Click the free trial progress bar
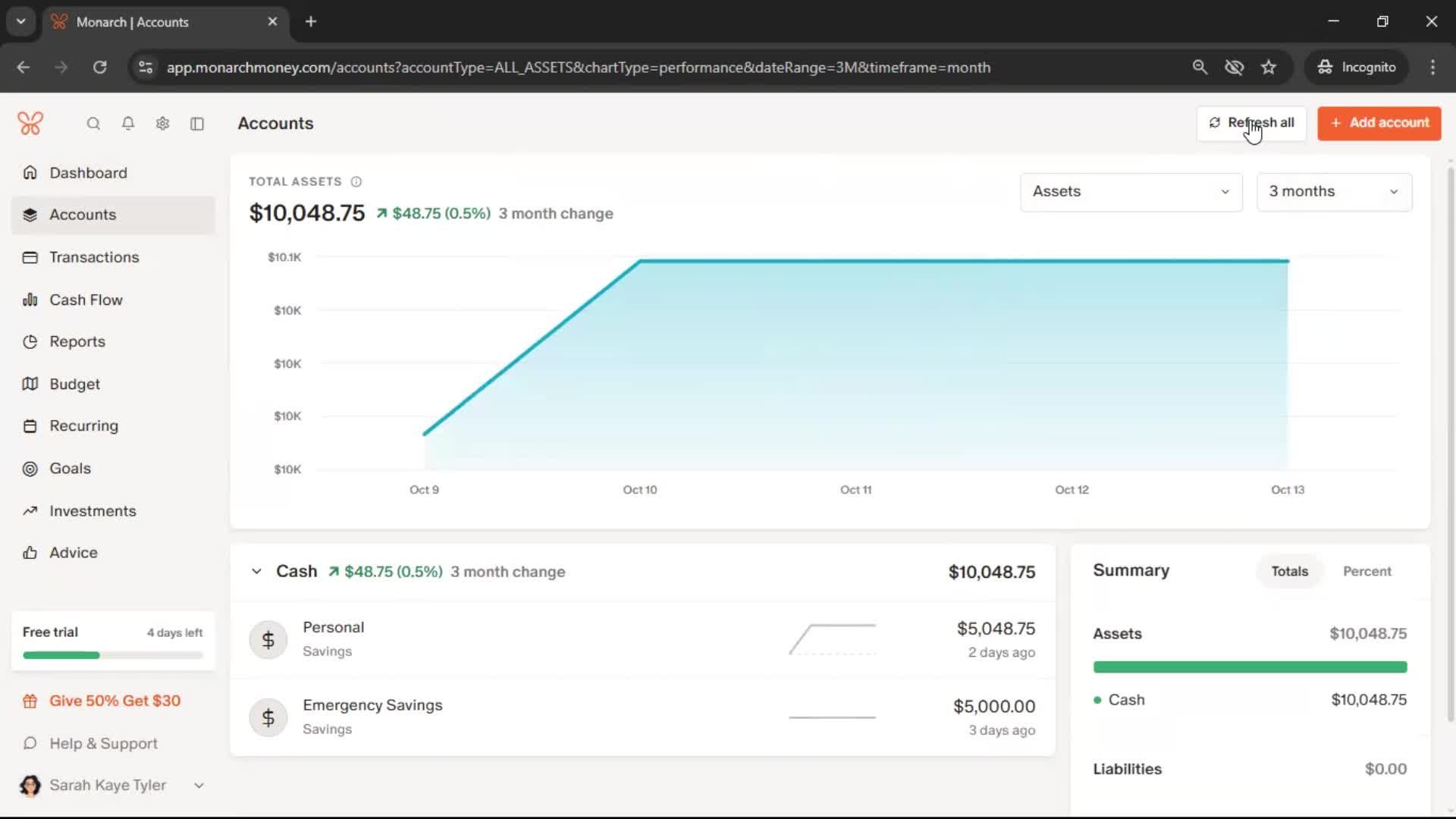This screenshot has width=1456, height=819. tap(113, 655)
